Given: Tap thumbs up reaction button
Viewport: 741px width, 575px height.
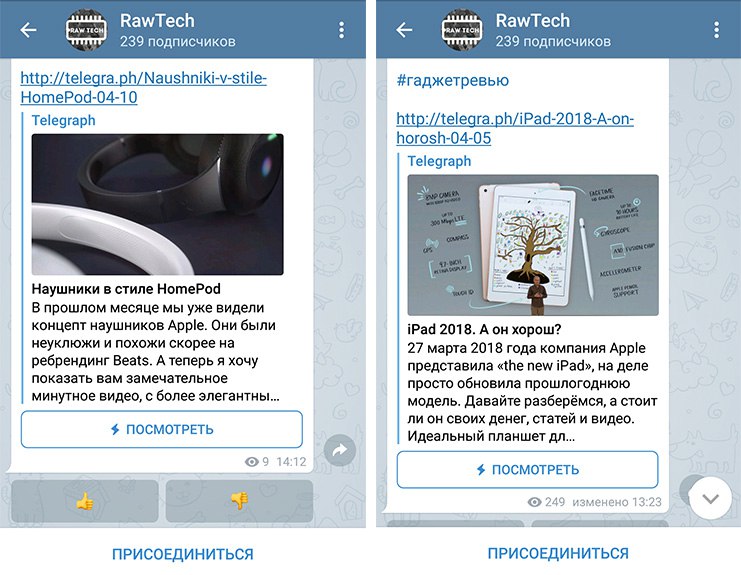Looking at the screenshot, I should point(85,501).
